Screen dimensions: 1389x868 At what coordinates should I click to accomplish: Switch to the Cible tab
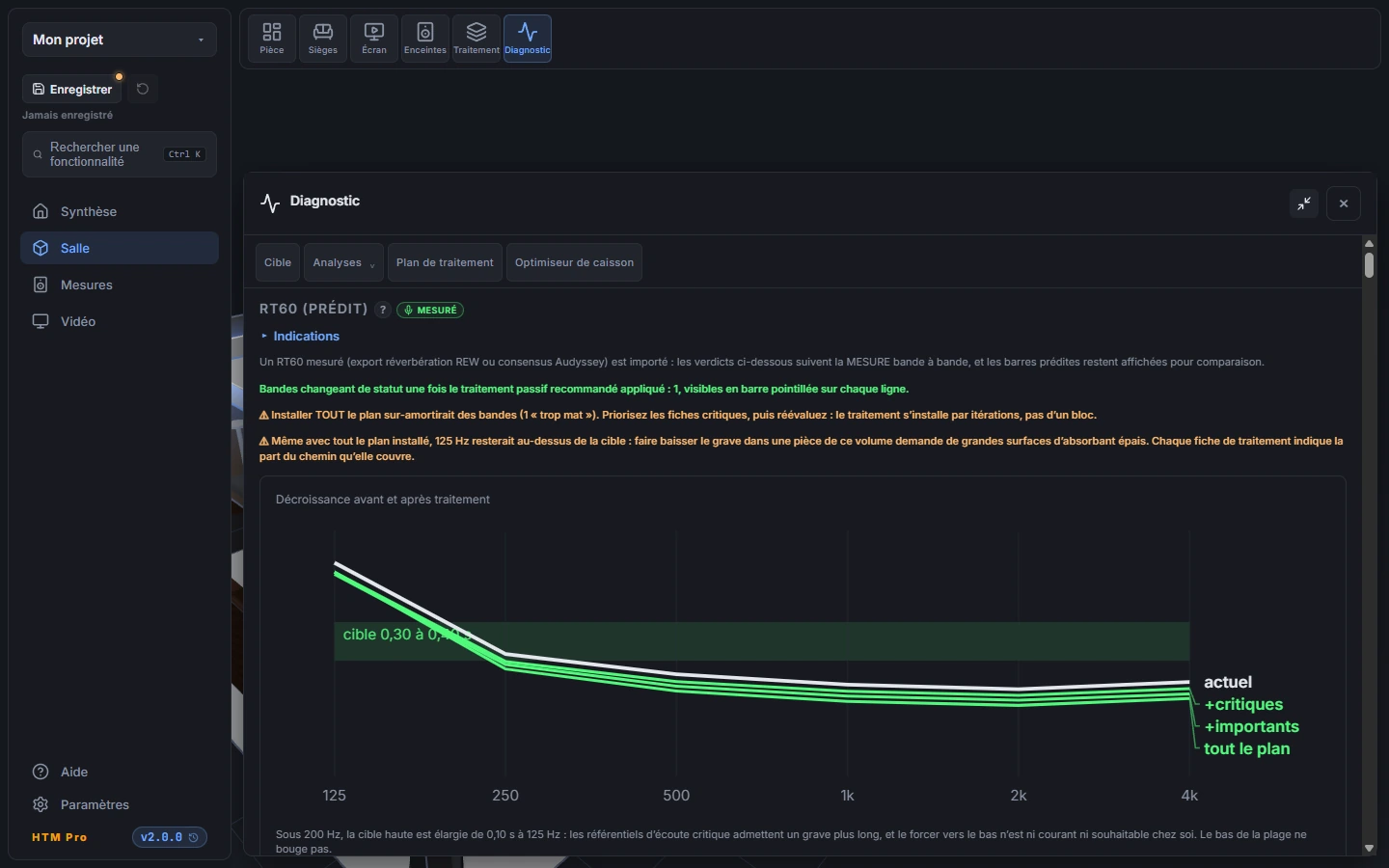[278, 262]
